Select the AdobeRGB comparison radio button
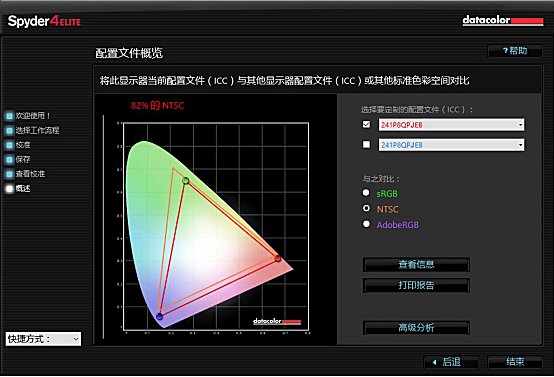 point(366,224)
